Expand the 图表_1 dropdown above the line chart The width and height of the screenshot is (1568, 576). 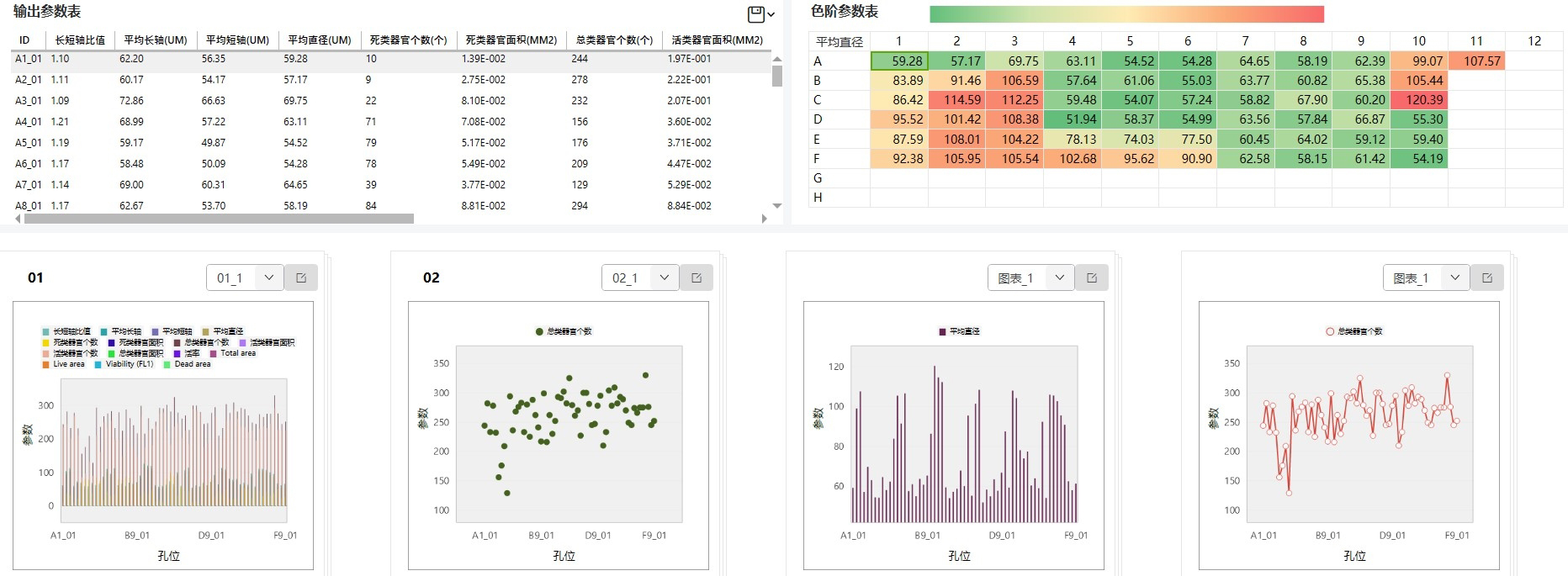click(x=1454, y=277)
